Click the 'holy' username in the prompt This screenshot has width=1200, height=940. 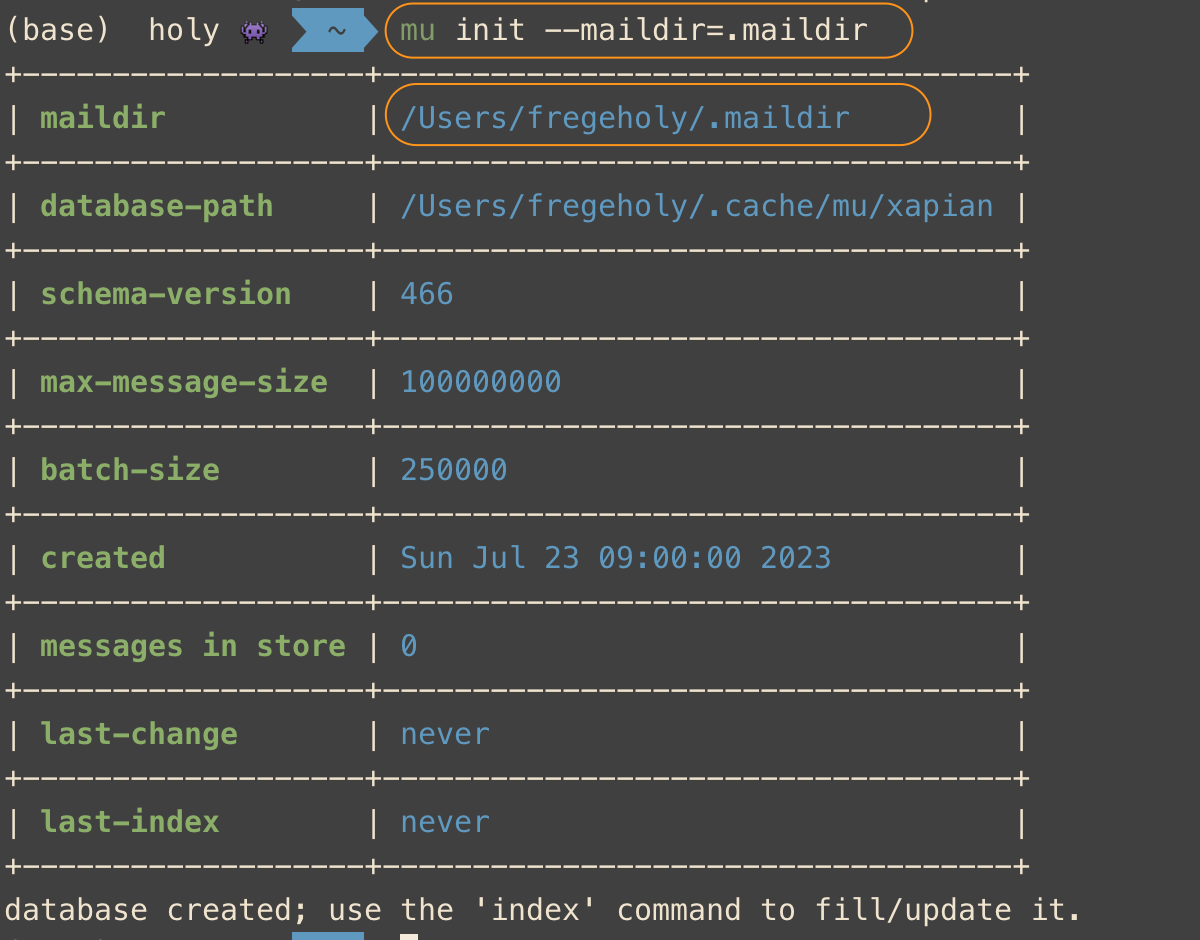(x=183, y=31)
